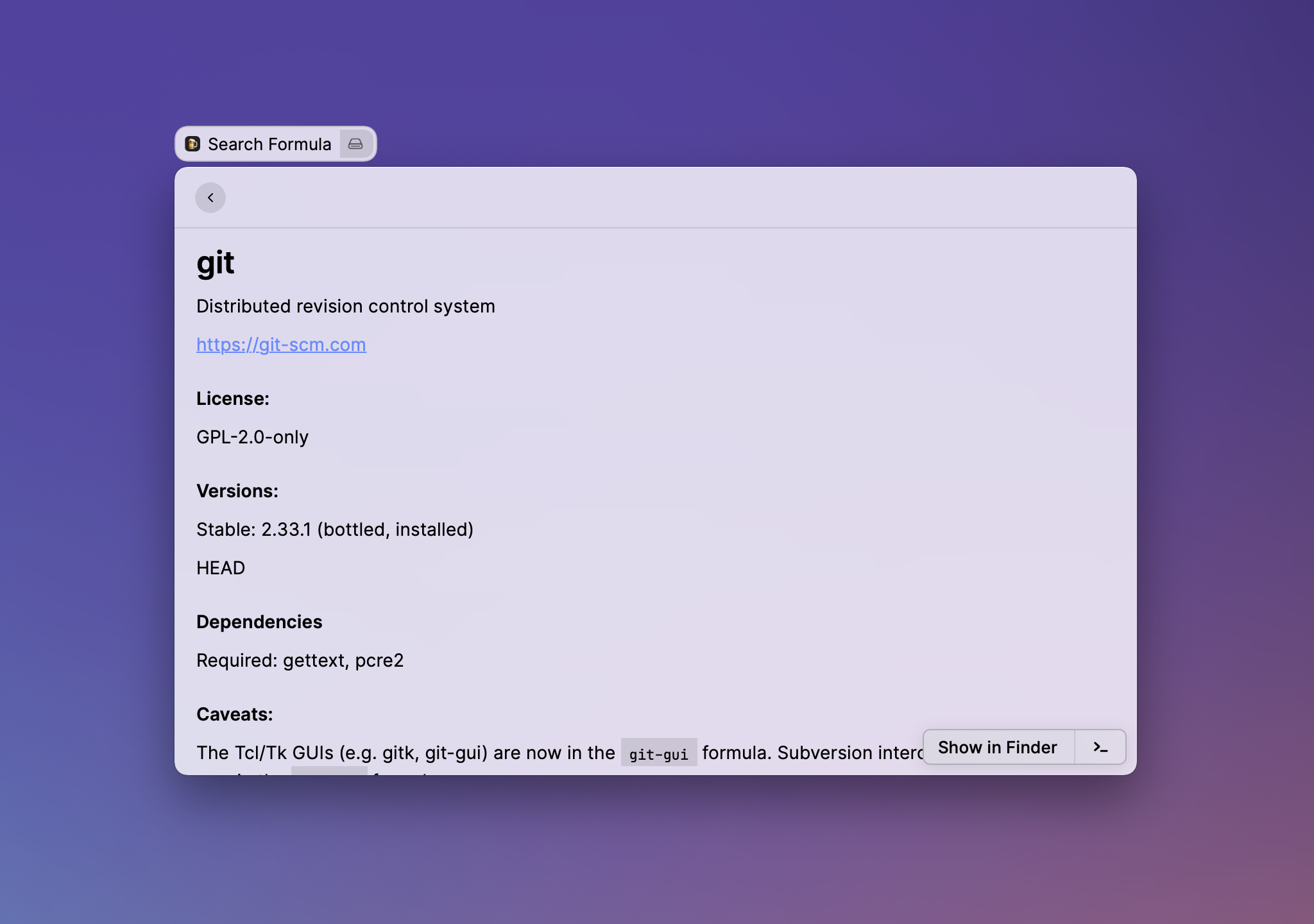
Task: Go back with the chevron button
Action: 210,198
